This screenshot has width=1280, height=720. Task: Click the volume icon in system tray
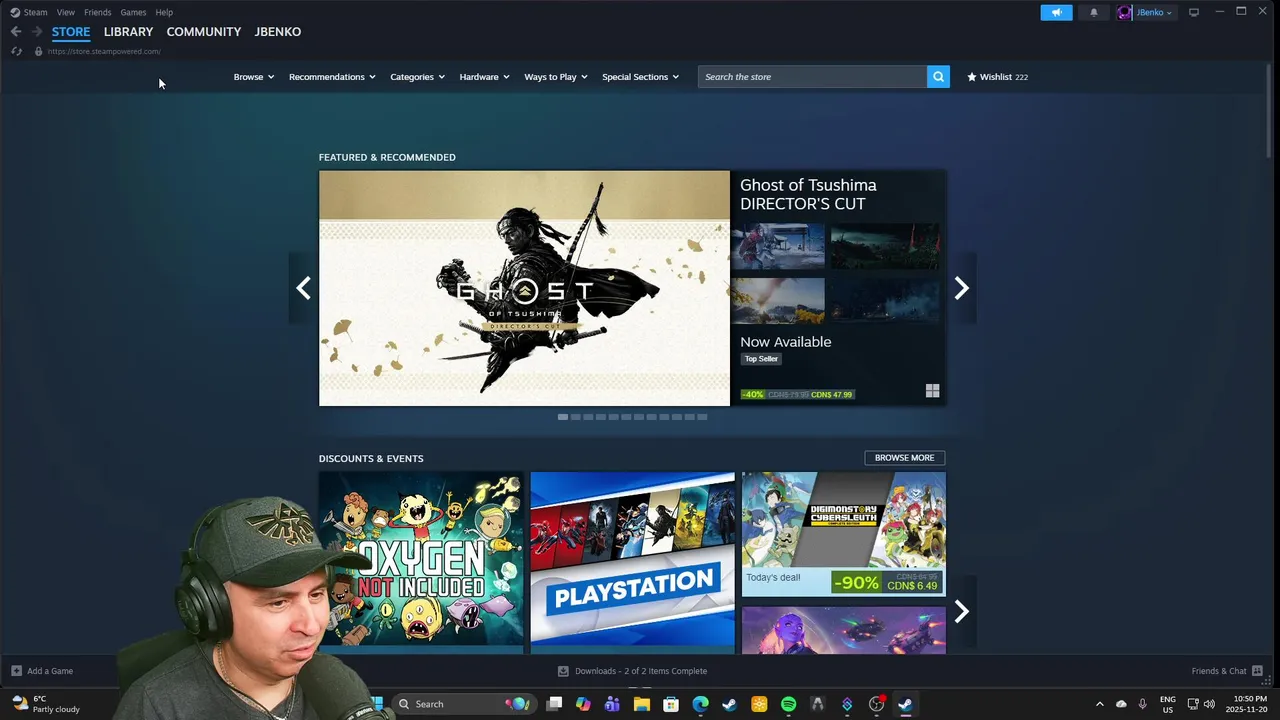click(1210, 704)
